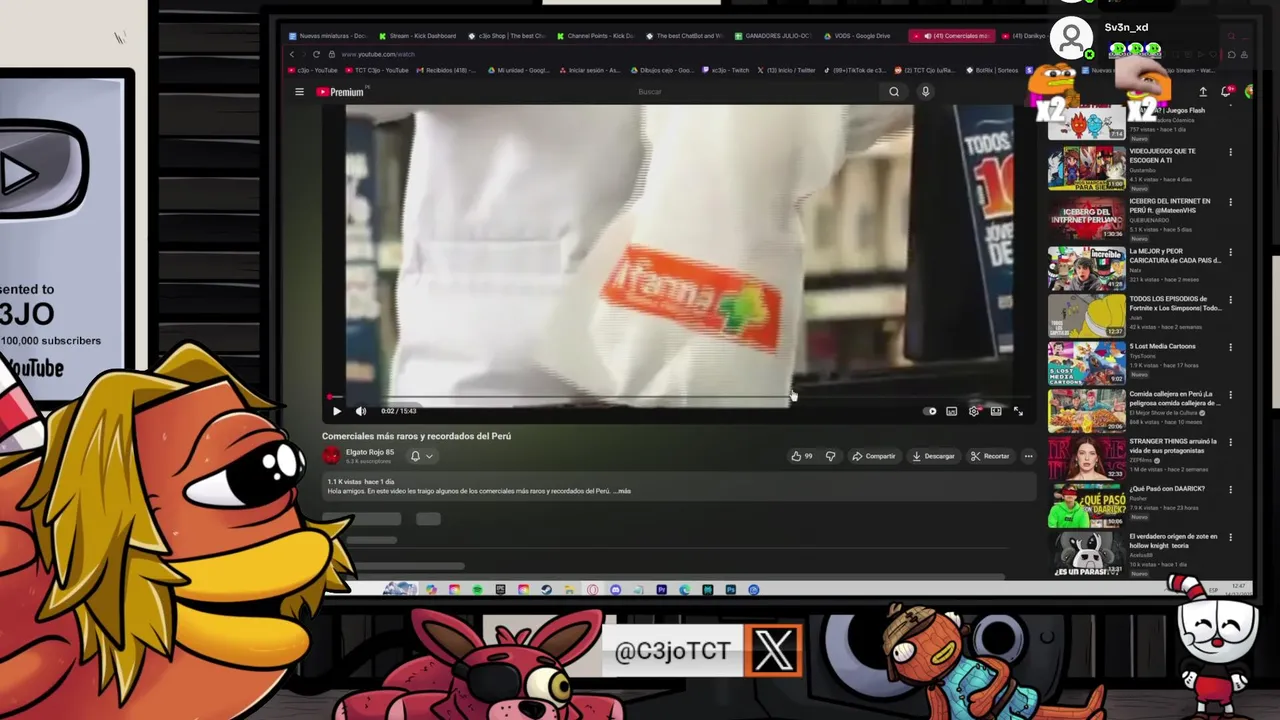
Task: Reload the page with the browser refresh icon
Action: (316, 54)
